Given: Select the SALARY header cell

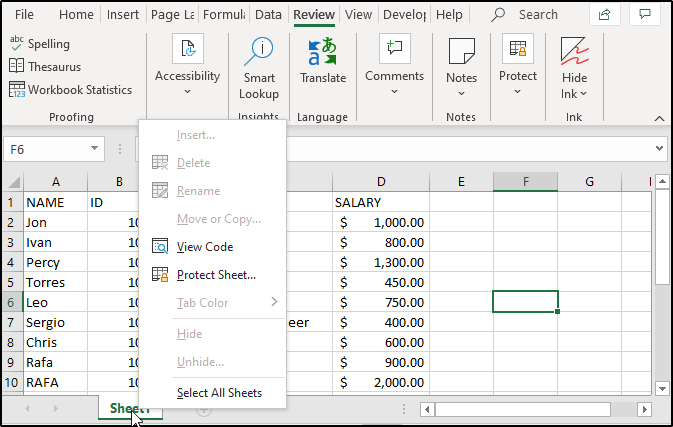Looking at the screenshot, I should (381, 202).
